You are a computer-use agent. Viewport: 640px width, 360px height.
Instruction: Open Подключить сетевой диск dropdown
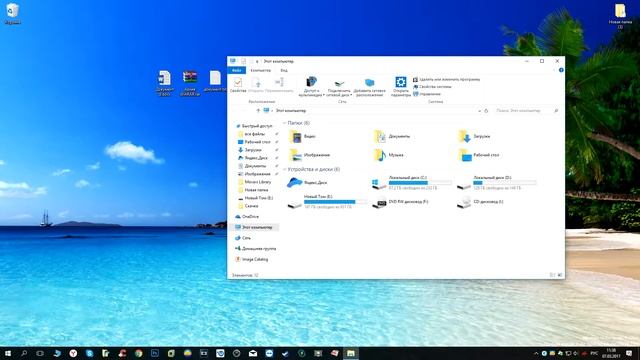(339, 87)
